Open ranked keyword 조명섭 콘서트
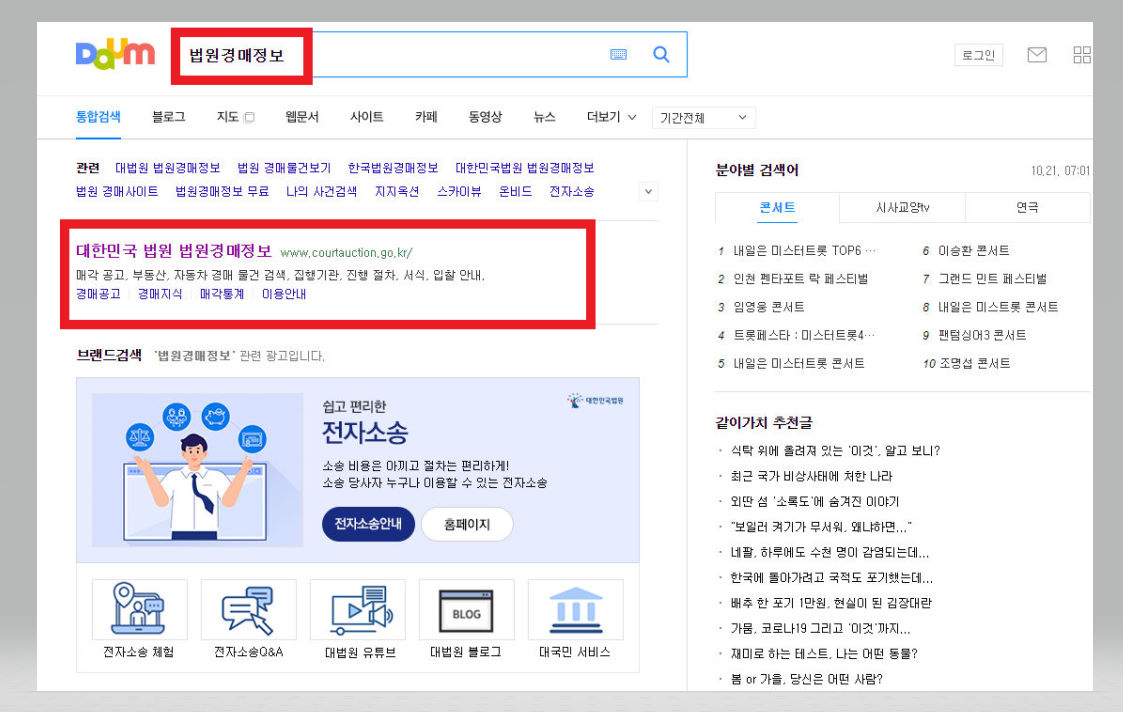This screenshot has height=712, width=1123. click(x=975, y=363)
